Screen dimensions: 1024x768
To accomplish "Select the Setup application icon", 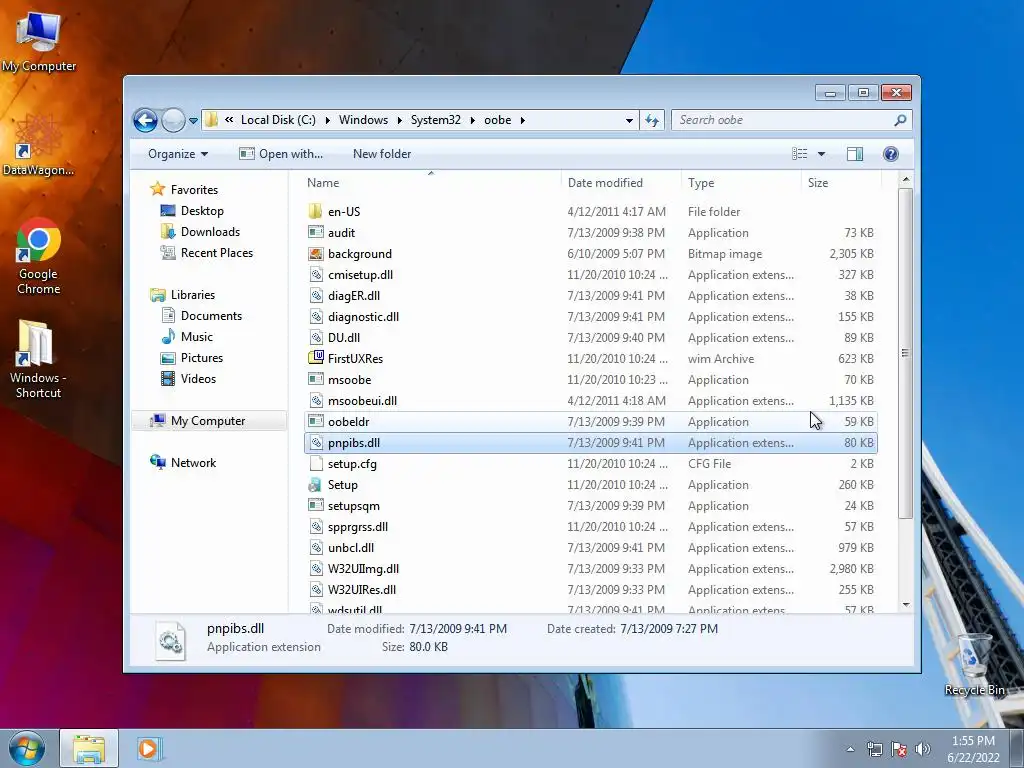I will [x=316, y=485].
